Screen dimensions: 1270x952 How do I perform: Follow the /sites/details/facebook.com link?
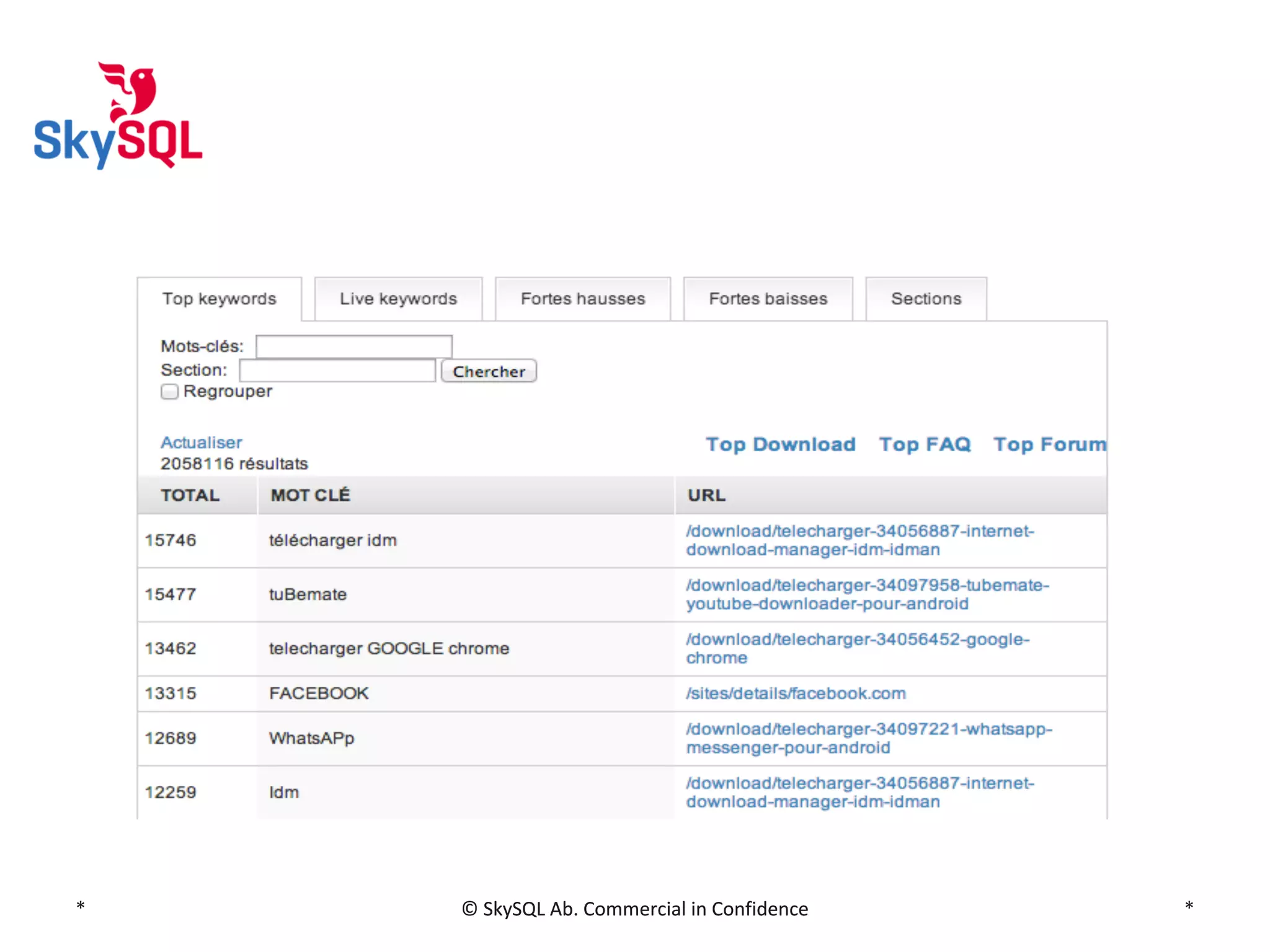pyautogui.click(x=796, y=694)
